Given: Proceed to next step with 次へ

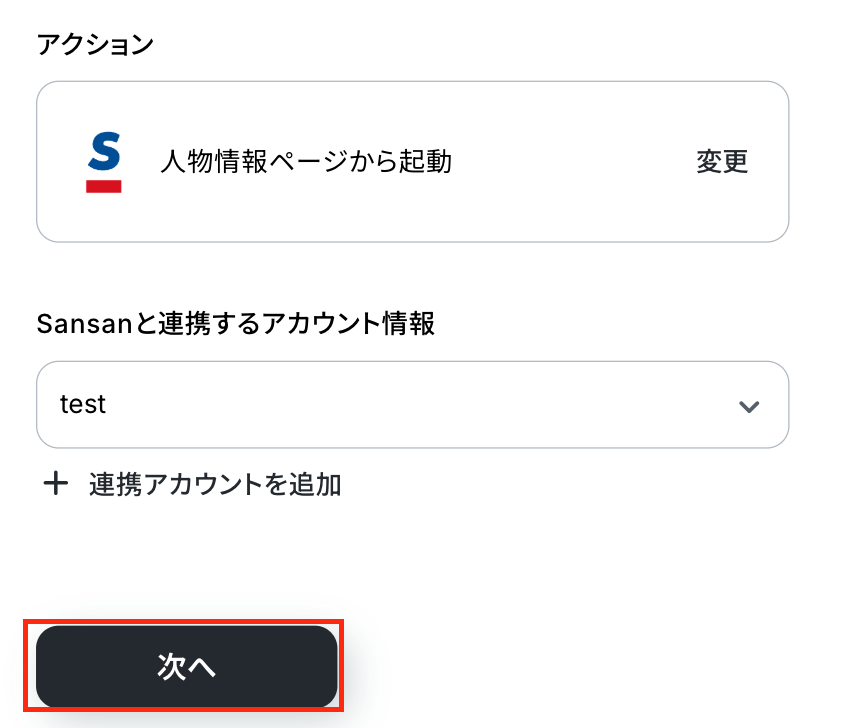Looking at the screenshot, I should point(186,666).
